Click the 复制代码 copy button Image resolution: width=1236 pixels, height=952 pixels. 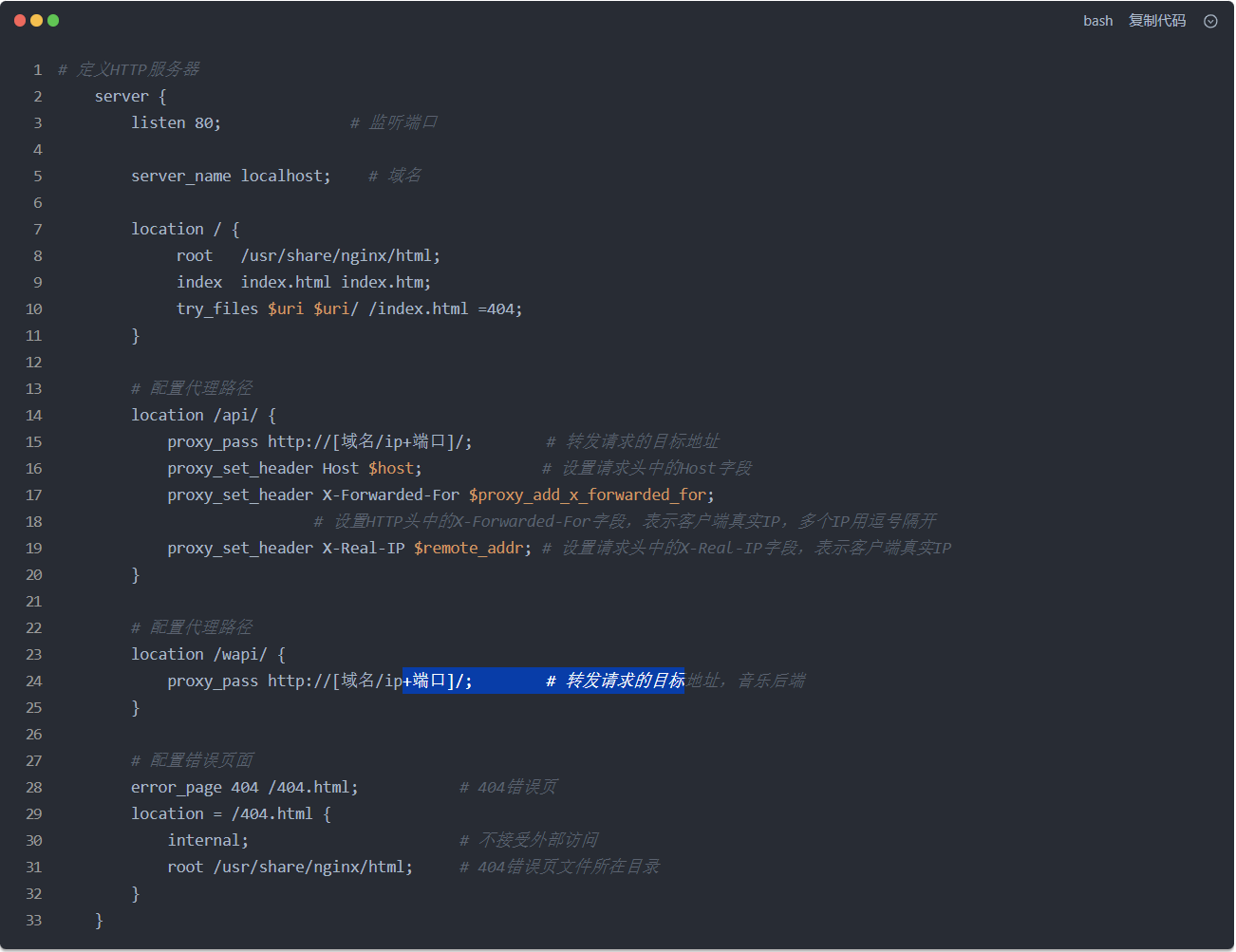[x=1157, y=21]
